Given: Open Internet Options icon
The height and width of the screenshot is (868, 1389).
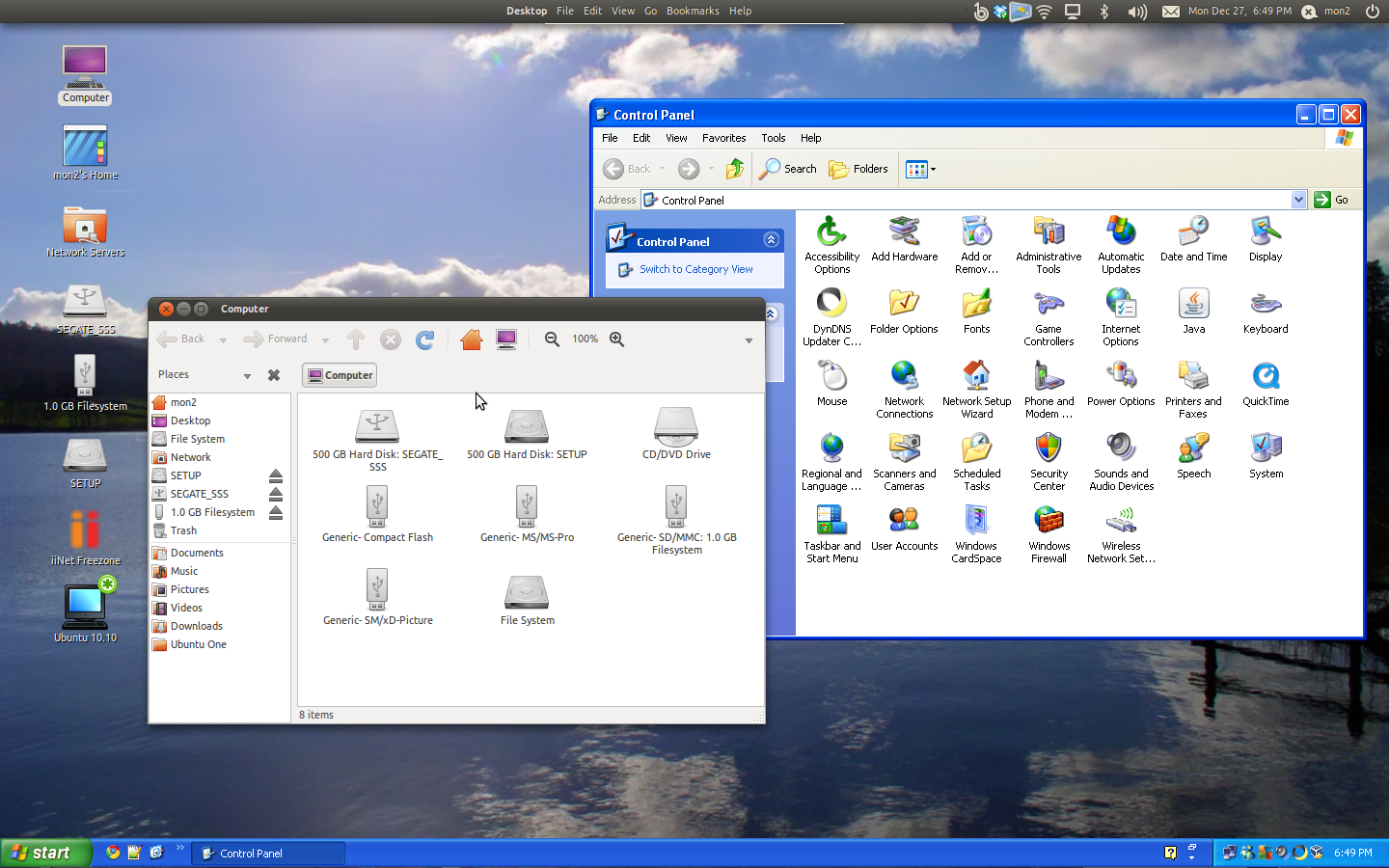Looking at the screenshot, I should (x=1121, y=317).
